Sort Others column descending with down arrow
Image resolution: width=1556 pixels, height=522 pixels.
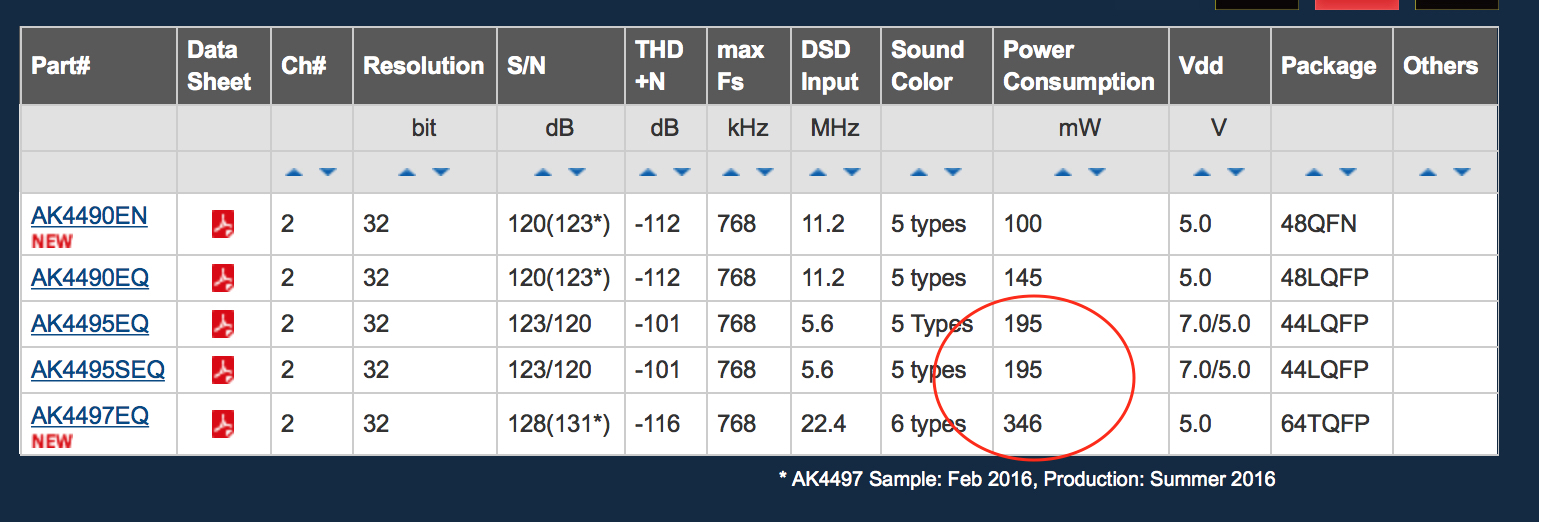[1461, 172]
